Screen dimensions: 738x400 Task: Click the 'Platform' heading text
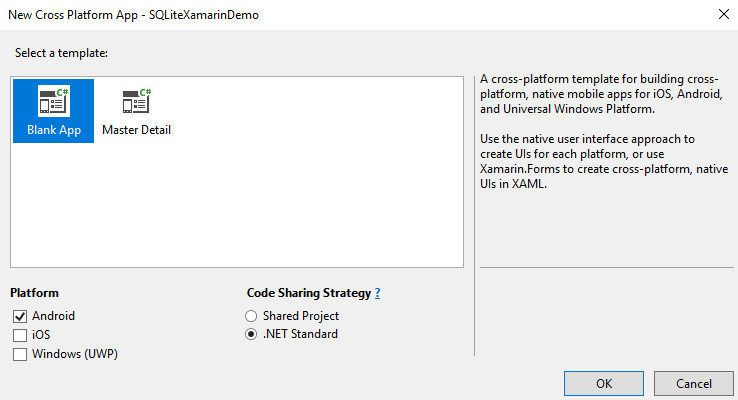coord(34,293)
